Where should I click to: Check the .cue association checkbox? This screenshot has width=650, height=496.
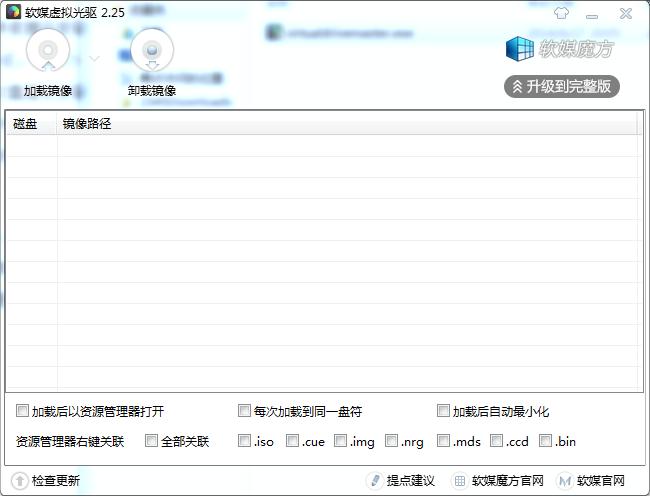pyautogui.click(x=292, y=440)
